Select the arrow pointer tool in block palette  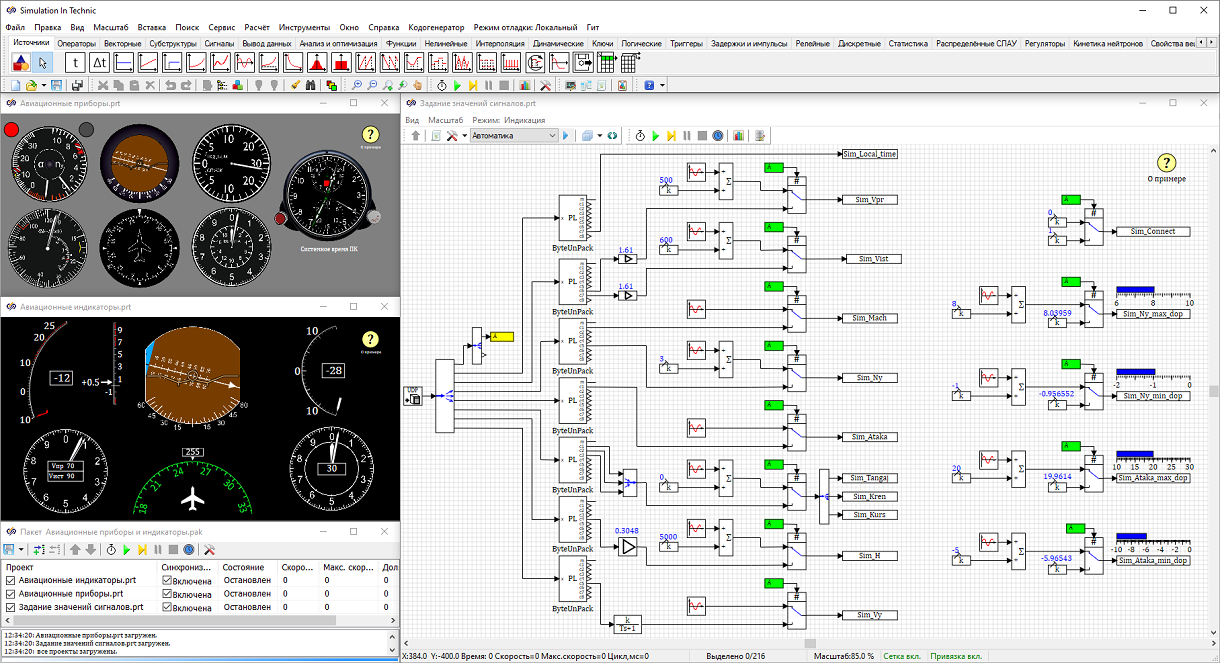pyautogui.click(x=44, y=62)
